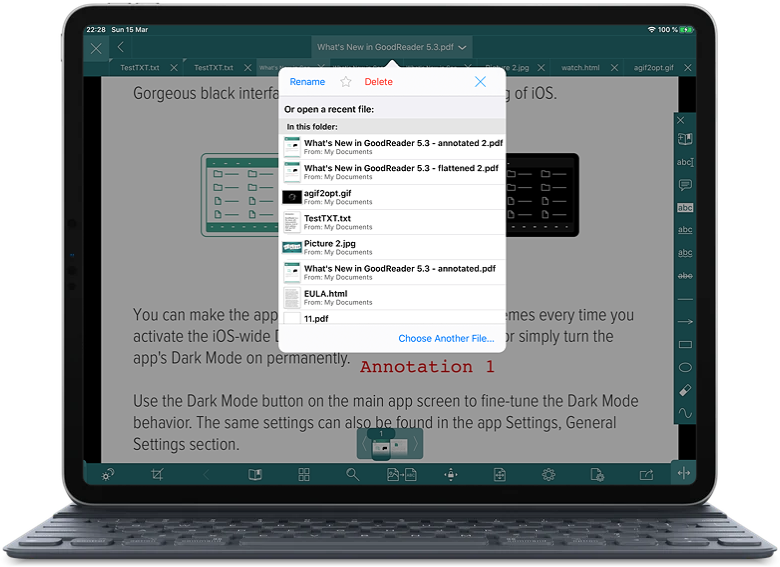780x567 pixels.
Task: Close the document viewer with the top-left X
Action: pyautogui.click(x=96, y=48)
